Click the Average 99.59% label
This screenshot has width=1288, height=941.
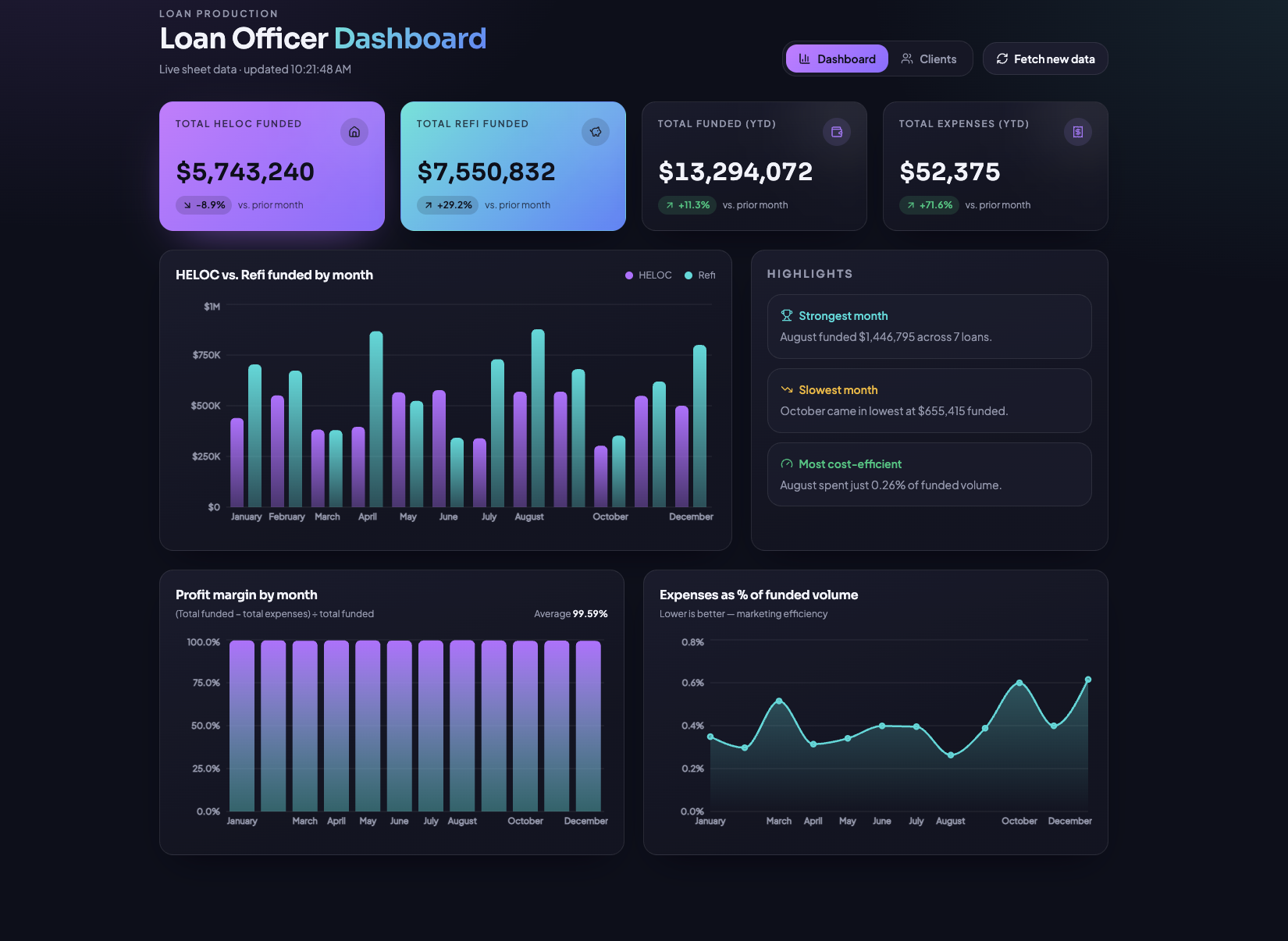(571, 614)
